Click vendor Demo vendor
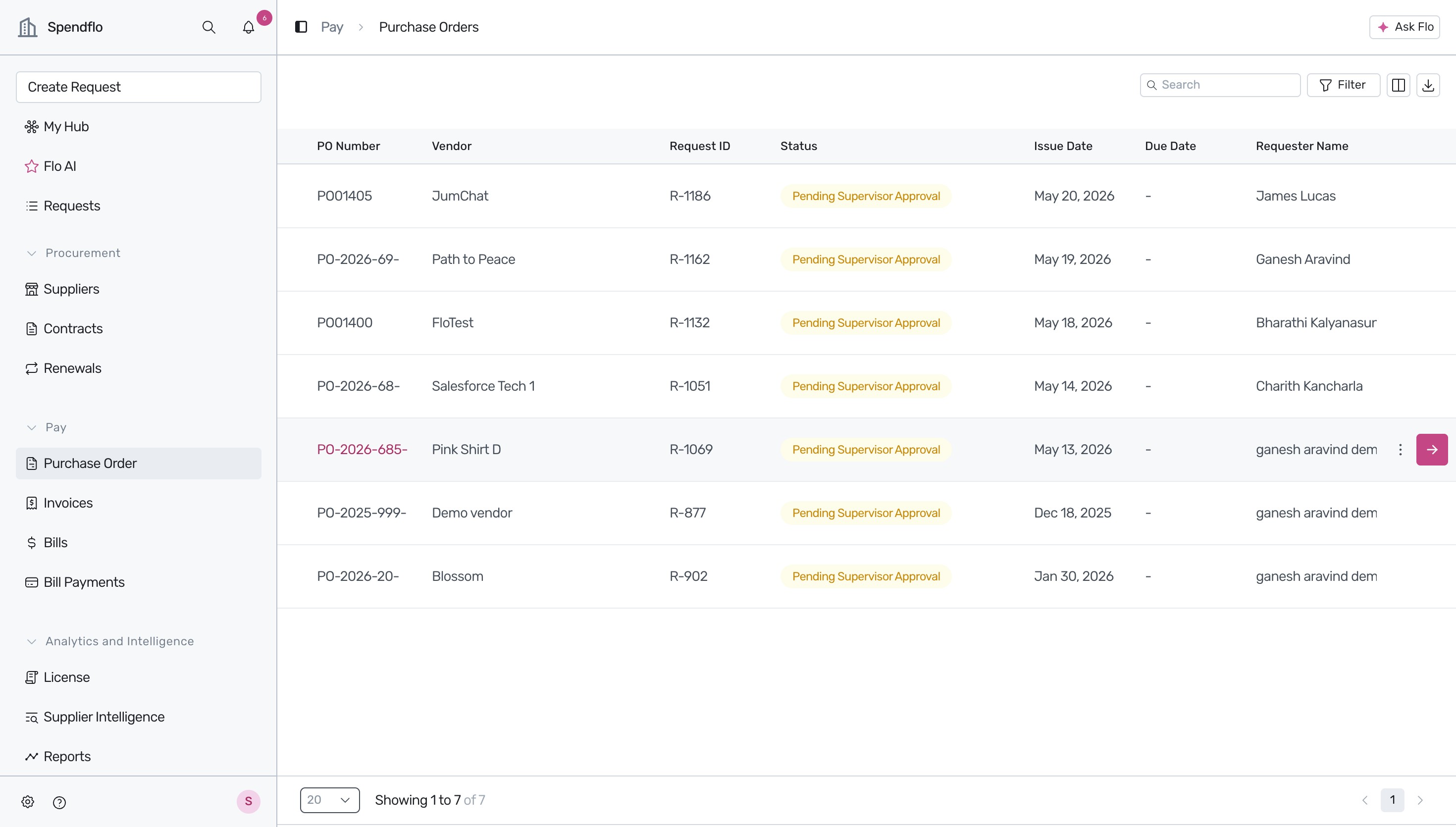Viewport: 1456px width, 827px height. click(x=471, y=513)
